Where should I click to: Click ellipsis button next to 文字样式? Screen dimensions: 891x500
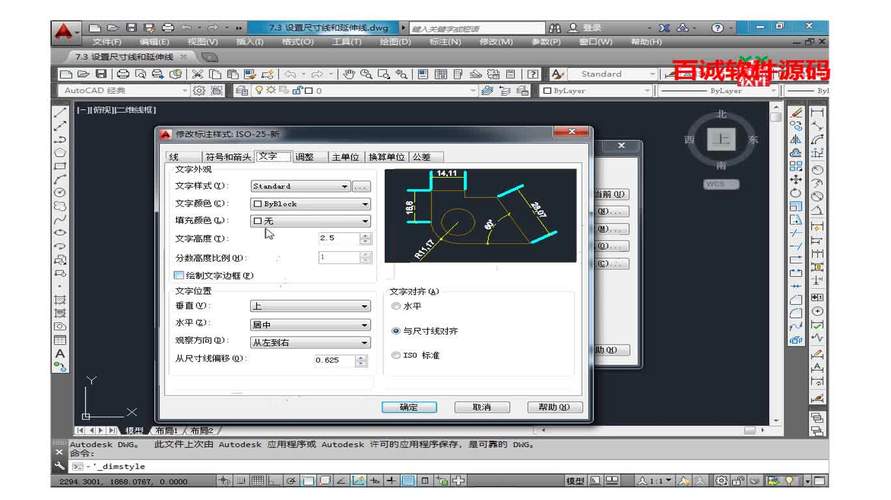click(361, 186)
